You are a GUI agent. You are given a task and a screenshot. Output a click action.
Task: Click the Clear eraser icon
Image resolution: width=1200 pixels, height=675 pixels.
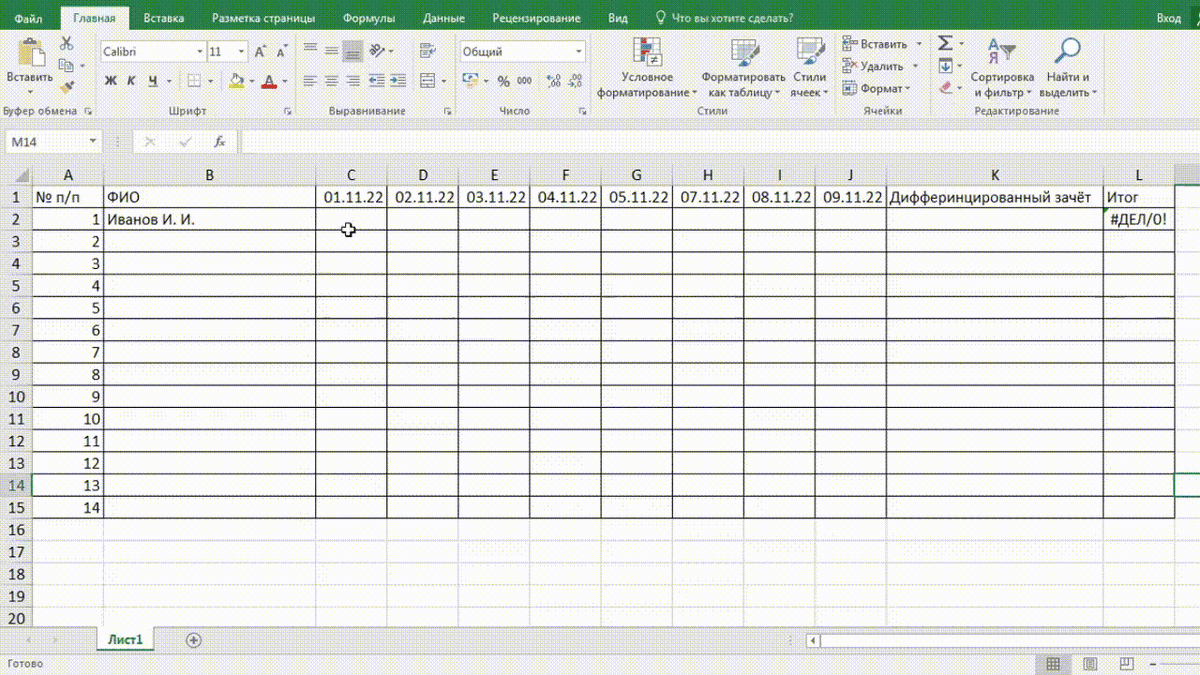[945, 87]
